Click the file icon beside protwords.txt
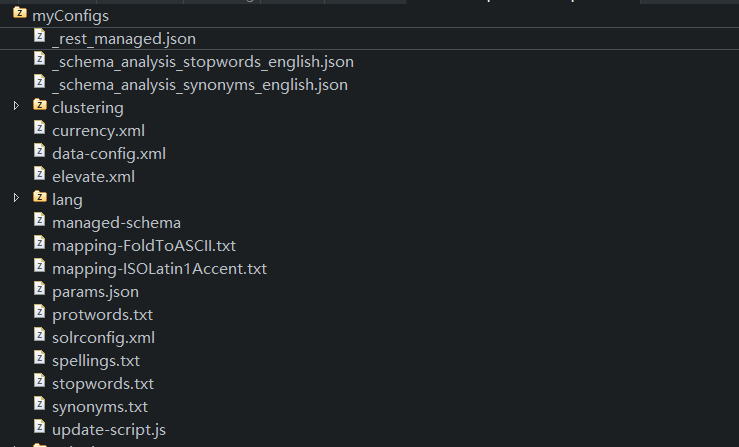 40,312
